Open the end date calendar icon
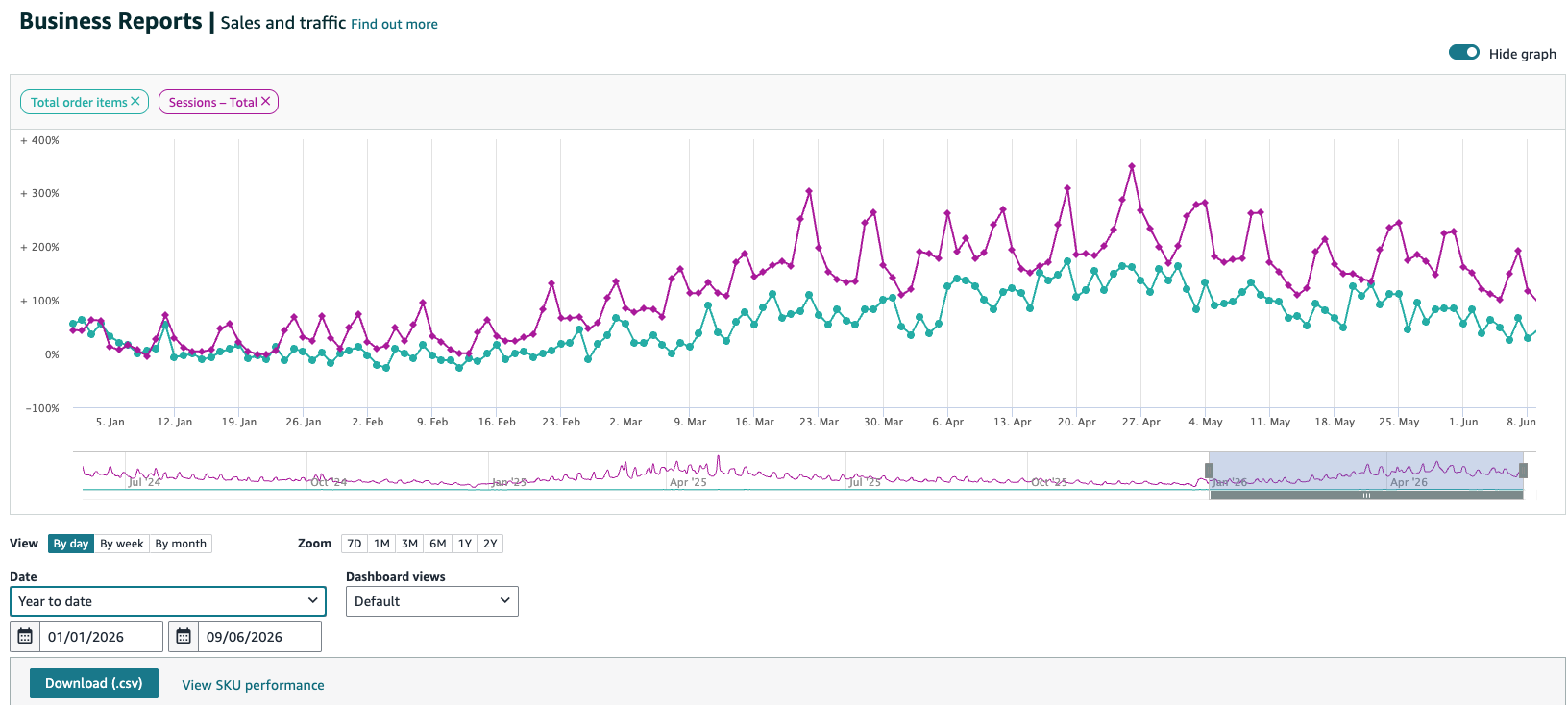 coord(184,637)
